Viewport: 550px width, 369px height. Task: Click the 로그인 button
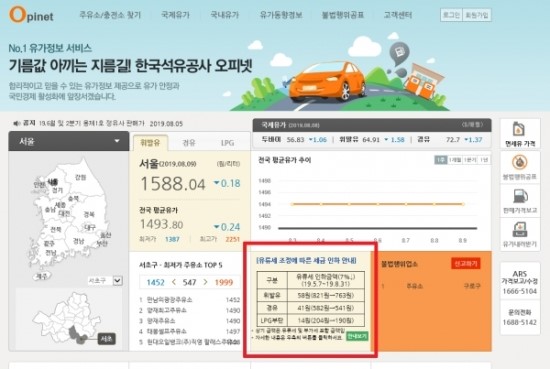click(451, 15)
